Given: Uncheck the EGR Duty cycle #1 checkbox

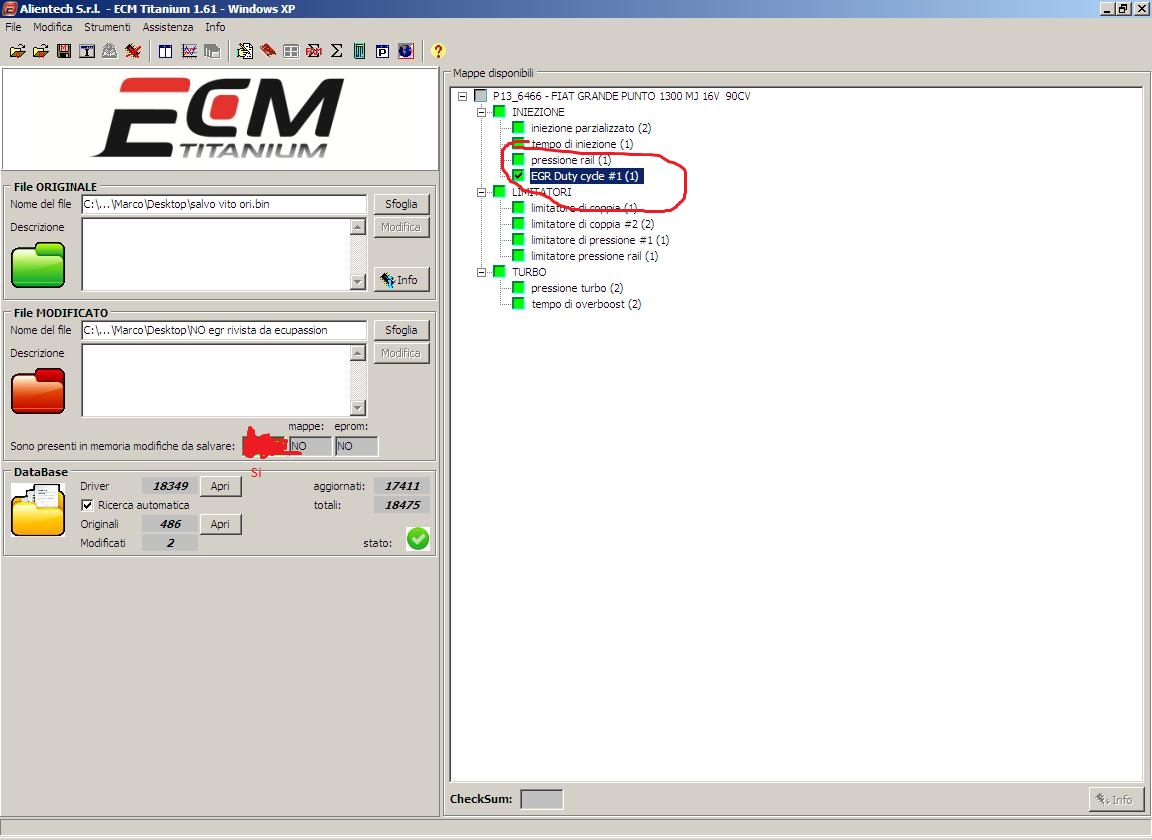Looking at the screenshot, I should click(x=519, y=176).
